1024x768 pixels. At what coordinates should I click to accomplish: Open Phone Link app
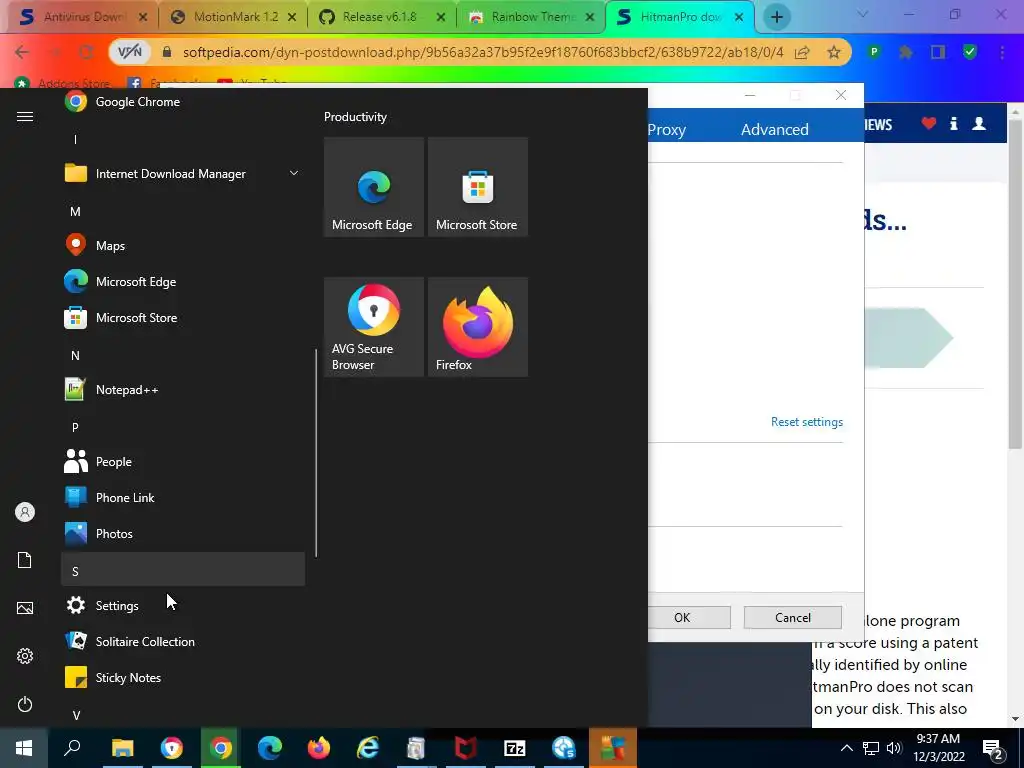(x=183, y=498)
